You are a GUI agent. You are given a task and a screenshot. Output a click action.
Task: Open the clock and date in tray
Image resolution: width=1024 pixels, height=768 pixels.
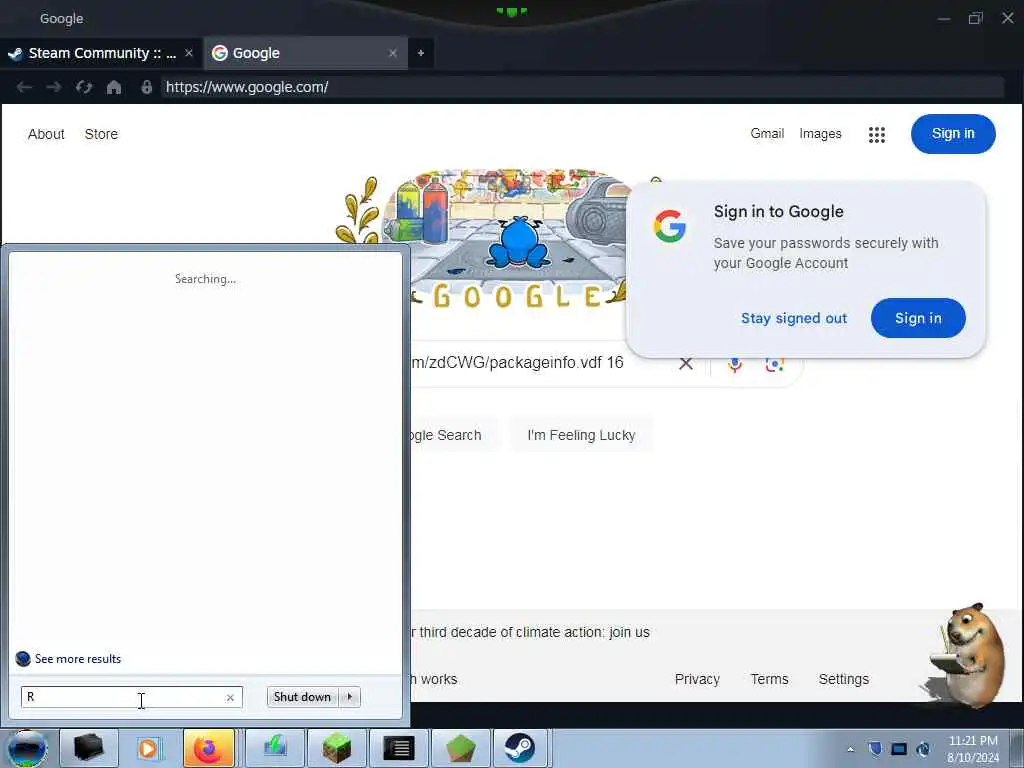click(972, 749)
